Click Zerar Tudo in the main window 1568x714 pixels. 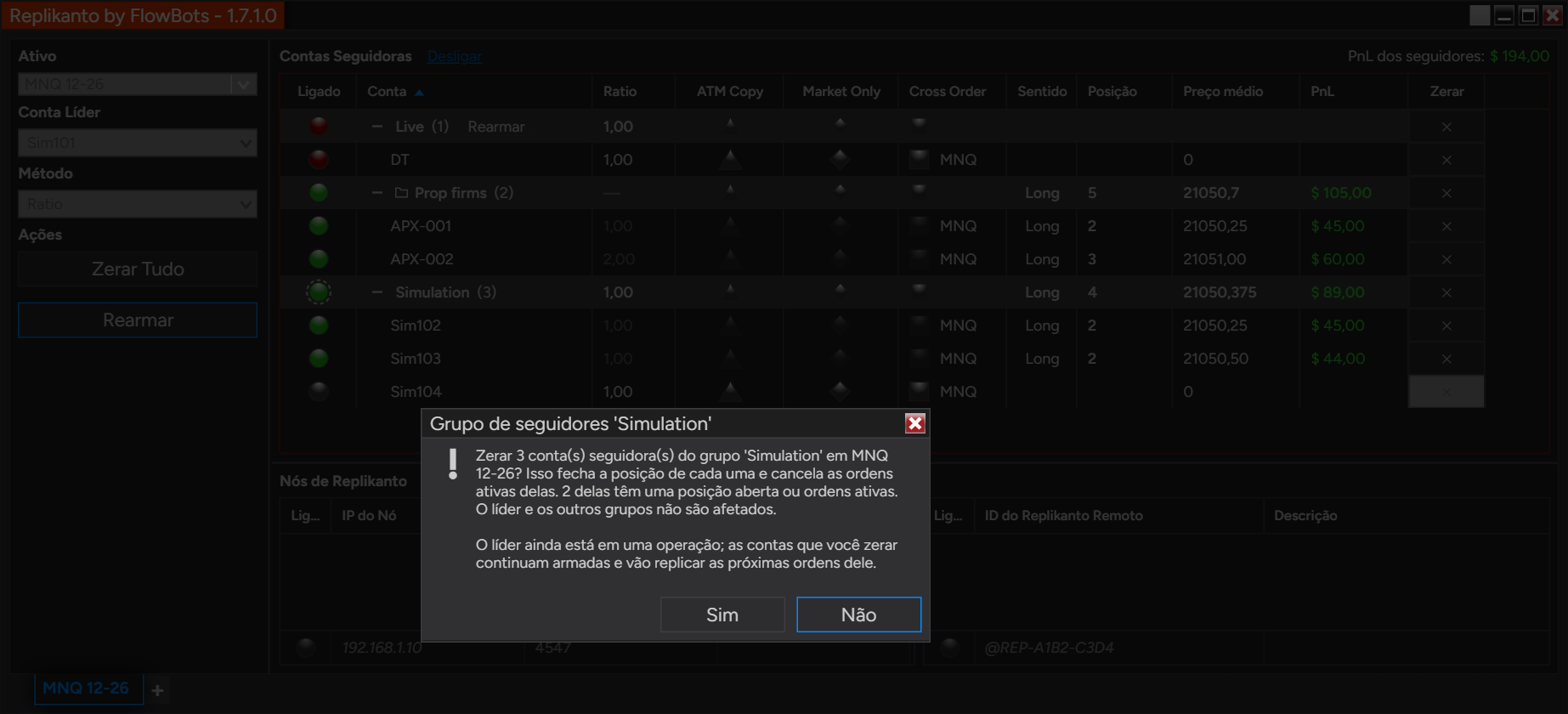point(138,269)
